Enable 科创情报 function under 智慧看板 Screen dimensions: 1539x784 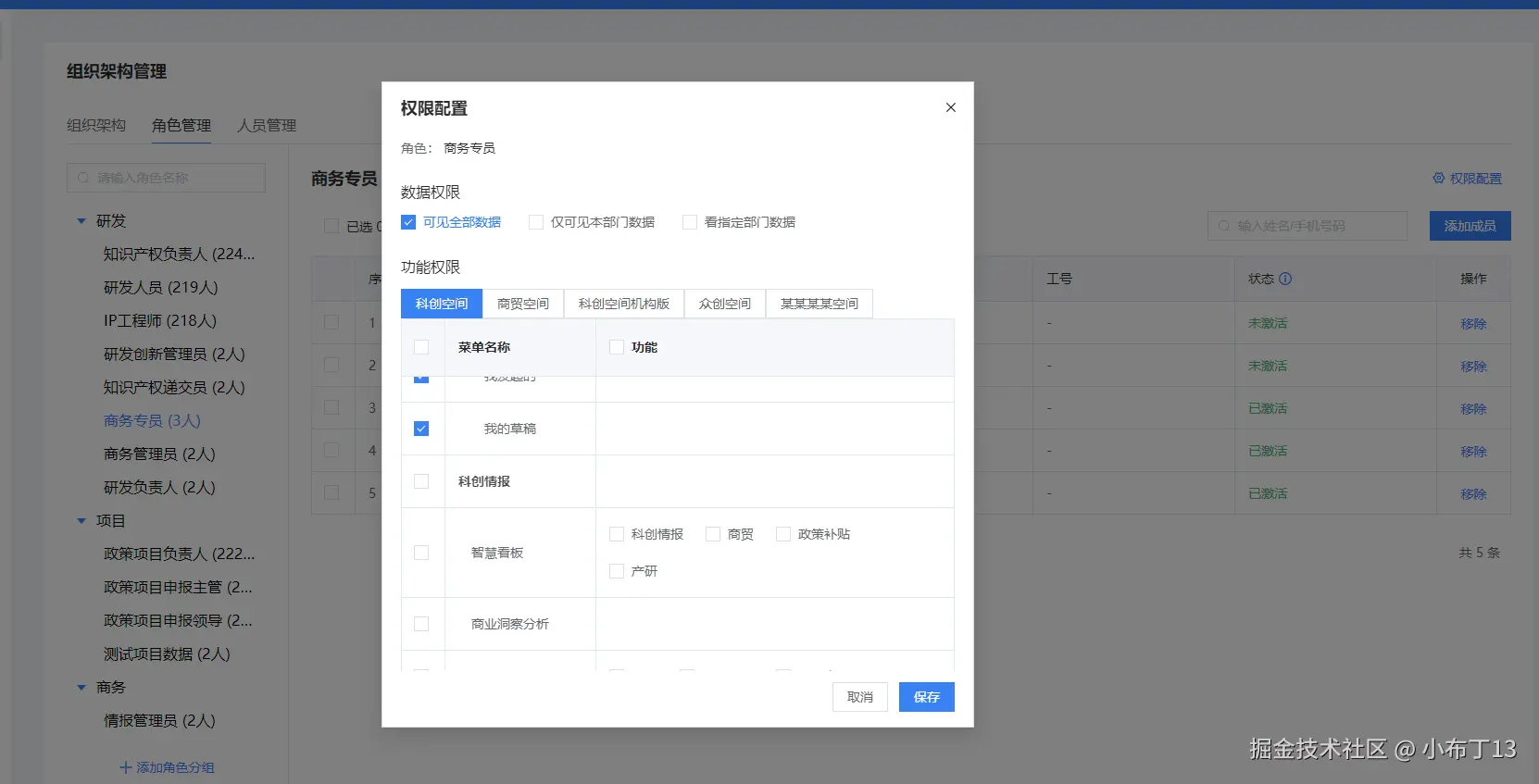tap(617, 534)
